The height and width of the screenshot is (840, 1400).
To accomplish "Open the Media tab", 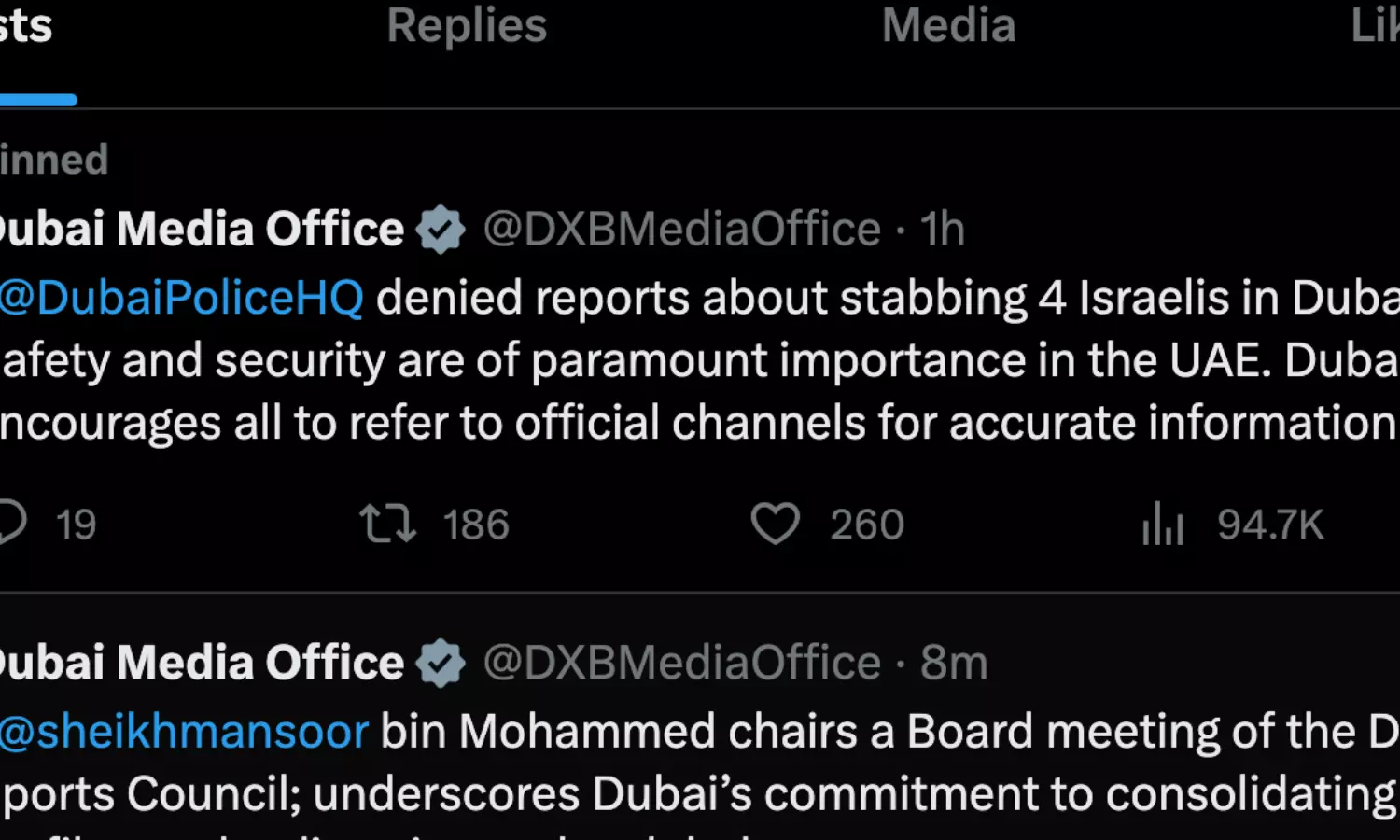I will (x=948, y=26).
